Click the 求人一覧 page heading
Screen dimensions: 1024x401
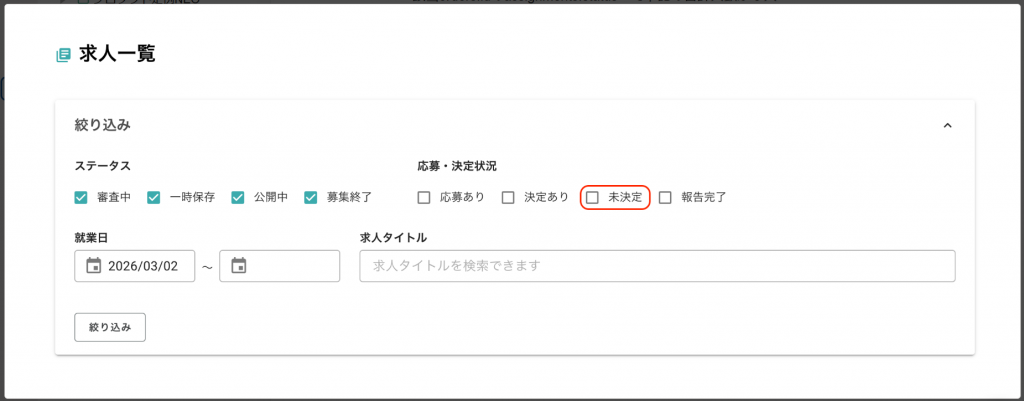click(117, 54)
